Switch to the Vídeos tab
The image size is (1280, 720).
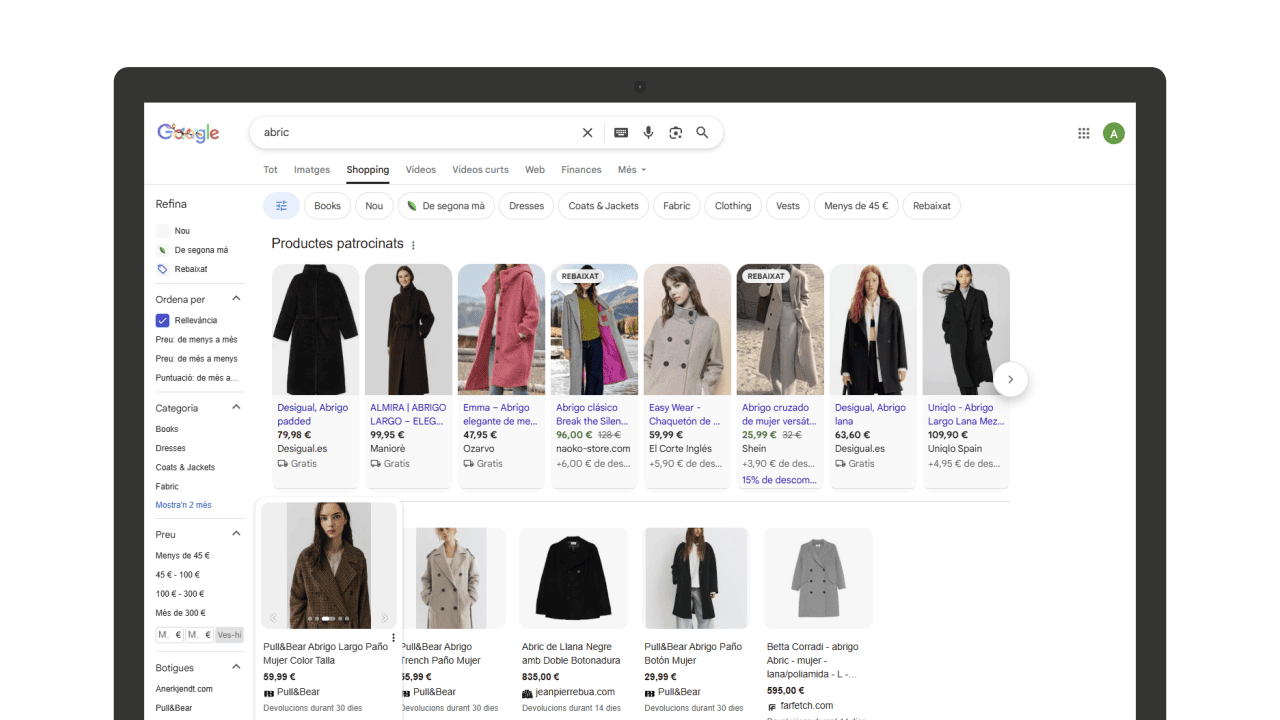tap(420, 170)
